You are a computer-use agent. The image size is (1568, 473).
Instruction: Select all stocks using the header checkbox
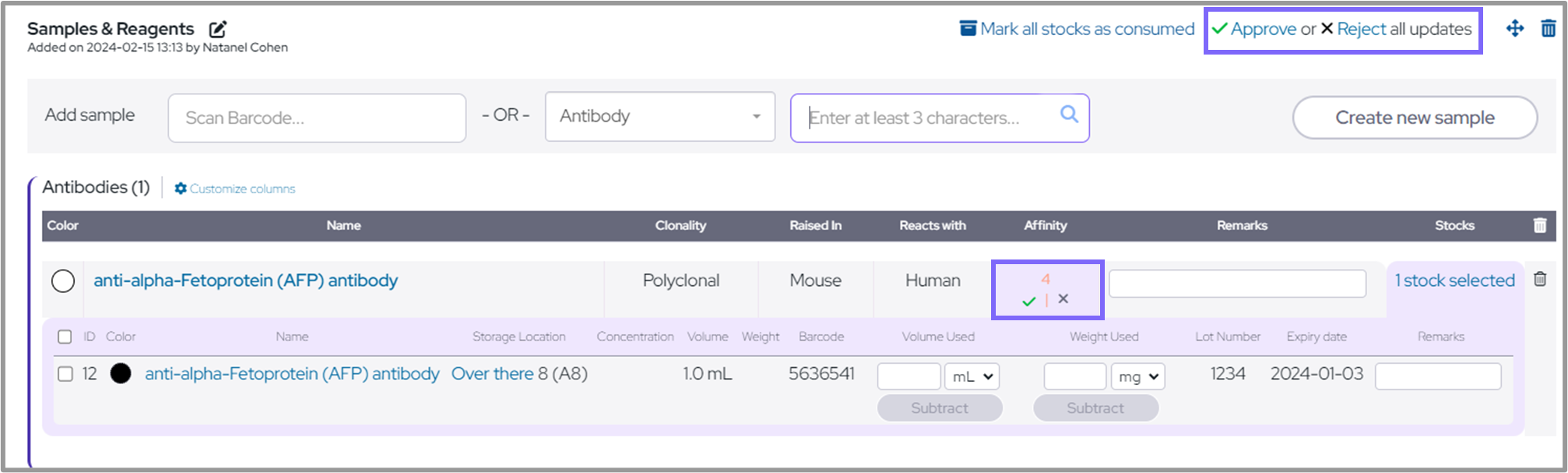[x=65, y=337]
